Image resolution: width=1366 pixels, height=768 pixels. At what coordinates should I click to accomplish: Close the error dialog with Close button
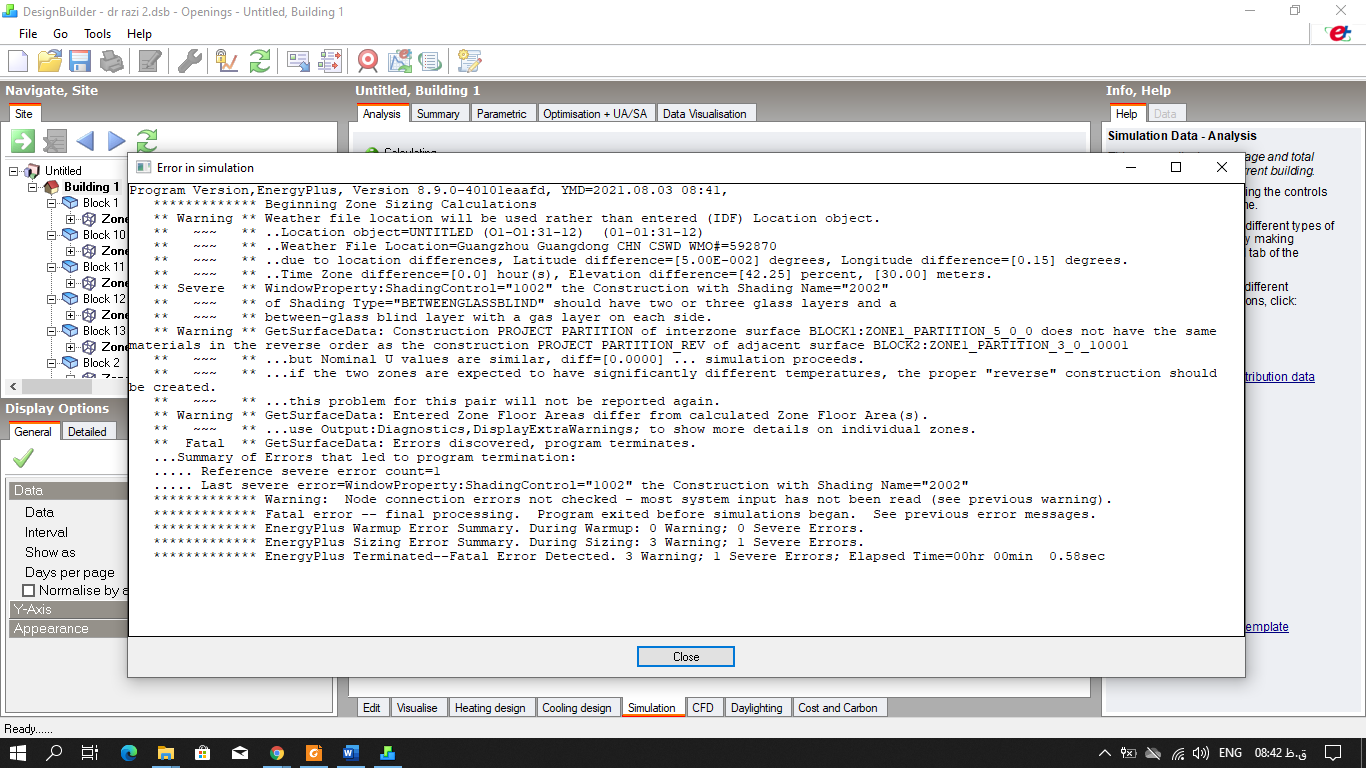pyautogui.click(x=686, y=657)
